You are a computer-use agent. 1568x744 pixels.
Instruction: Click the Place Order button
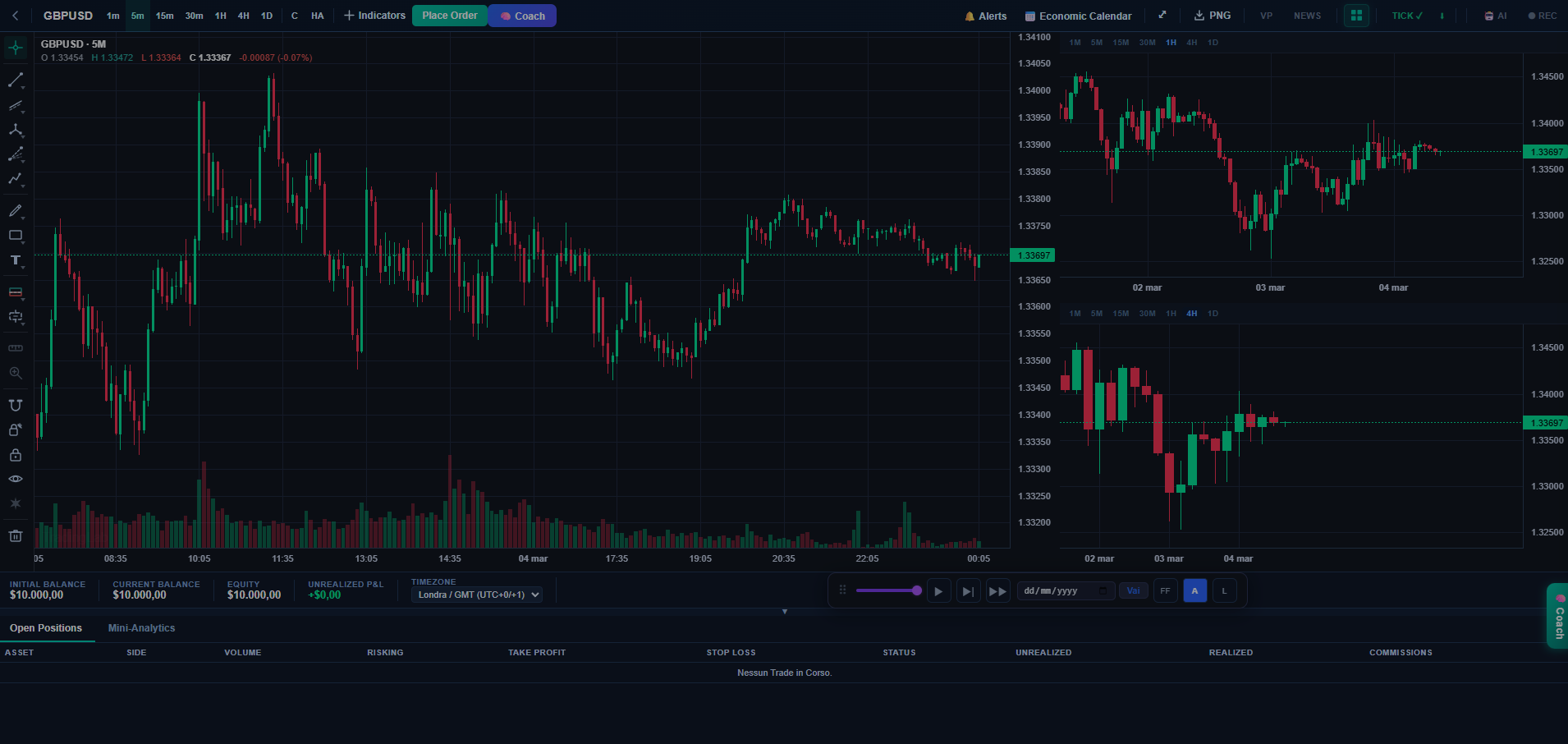coord(449,15)
